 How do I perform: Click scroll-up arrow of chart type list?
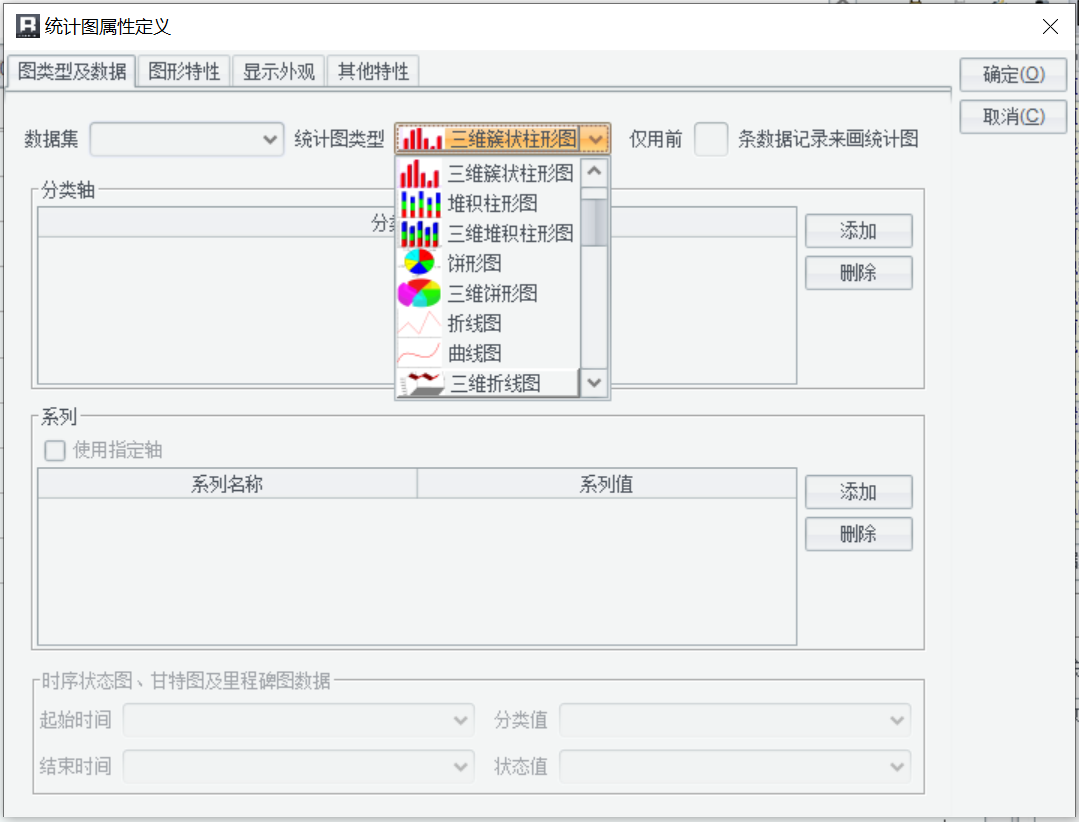pyautogui.click(x=595, y=173)
